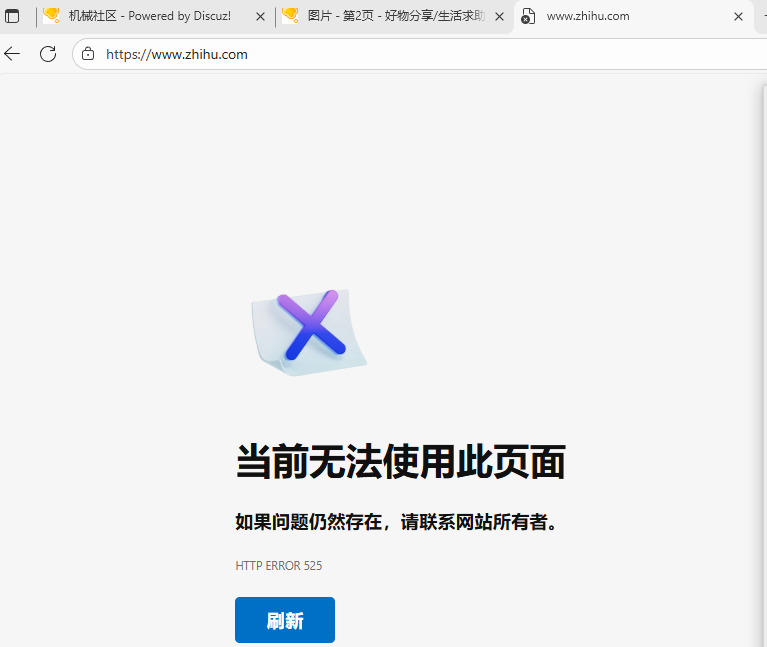Viewport: 767px width, 647px height.
Task: Click the zhihu.com URL text in address bar
Action: (x=177, y=54)
